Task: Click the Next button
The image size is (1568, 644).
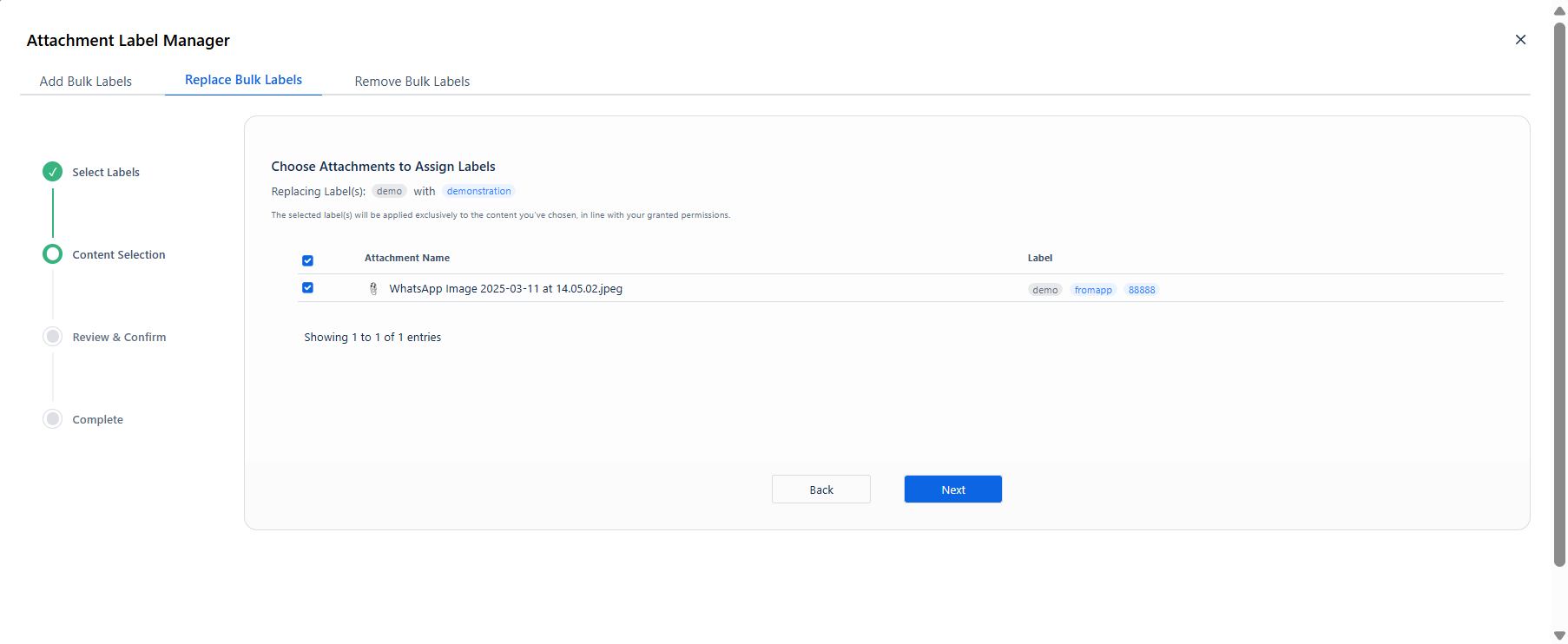Action: click(x=953, y=490)
